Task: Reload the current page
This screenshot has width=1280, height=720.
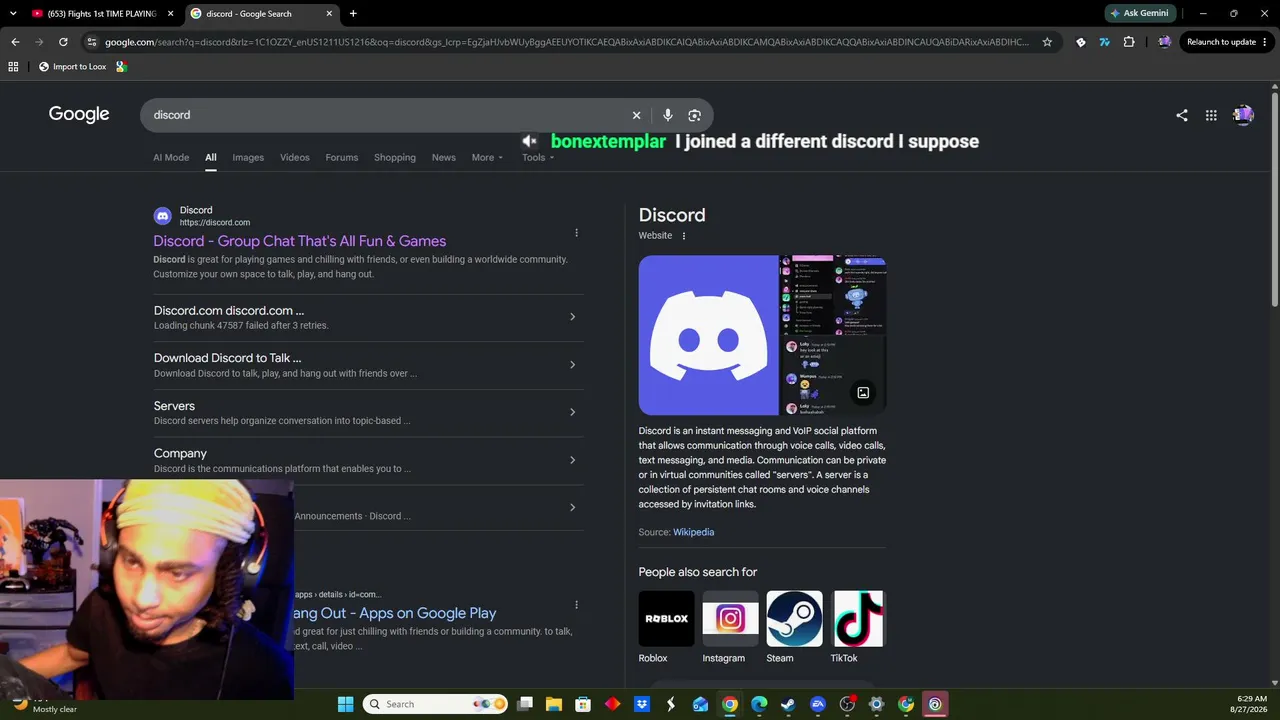Action: click(x=63, y=42)
